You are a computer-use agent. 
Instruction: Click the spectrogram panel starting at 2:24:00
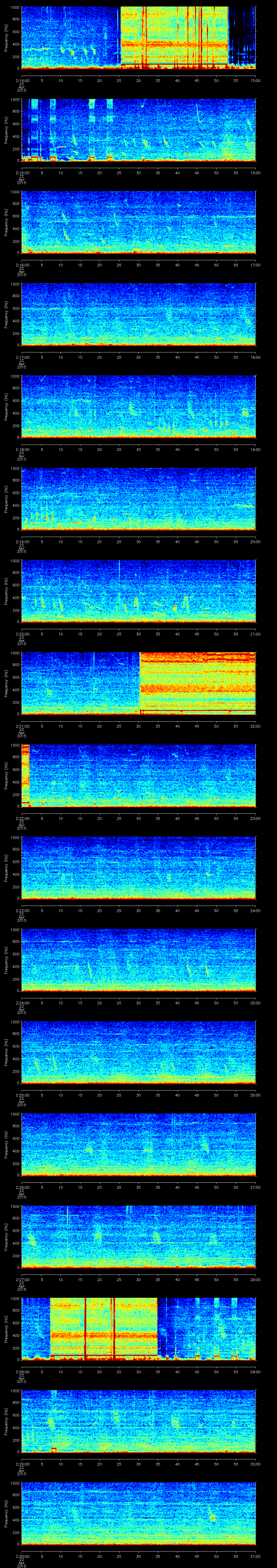coord(139,960)
